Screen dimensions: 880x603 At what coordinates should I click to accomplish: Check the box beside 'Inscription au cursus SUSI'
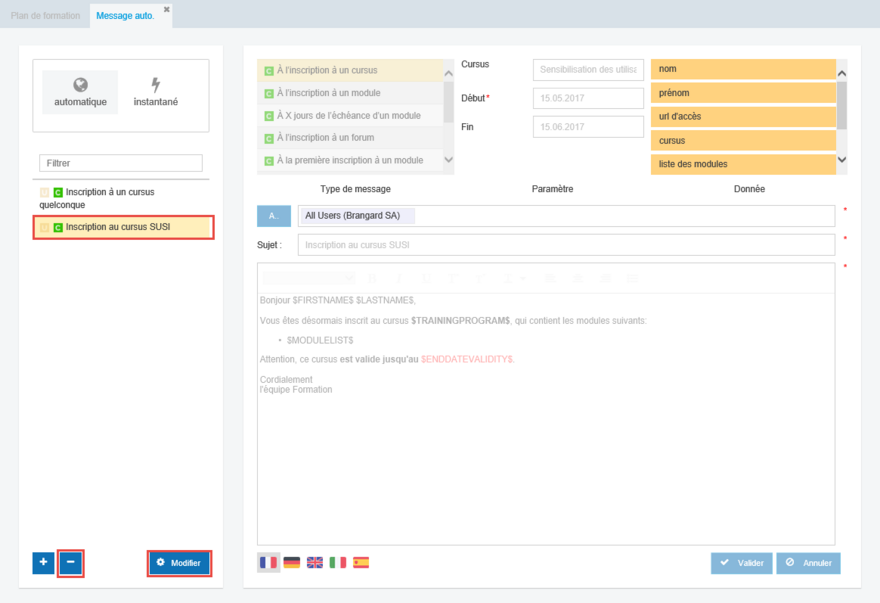pos(42,227)
